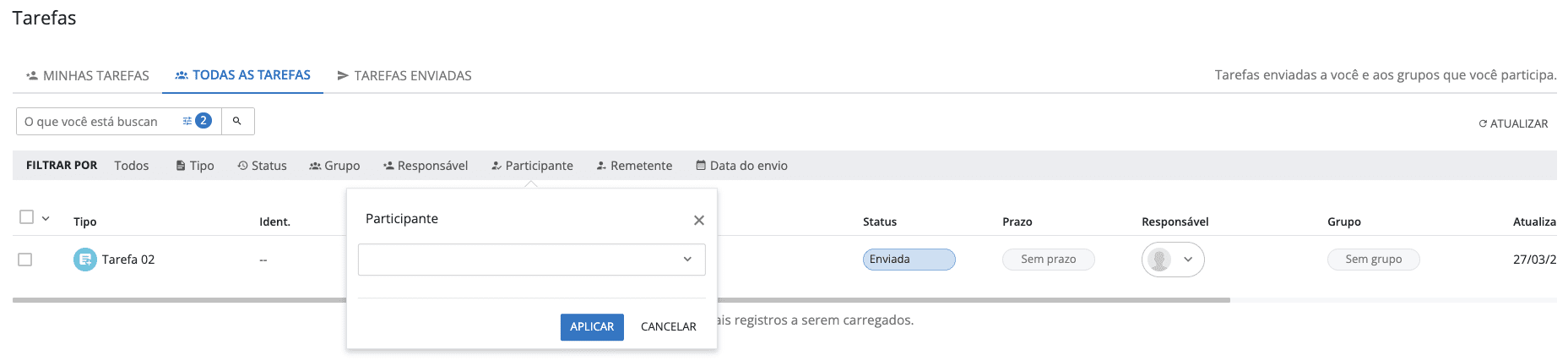1568x361 pixels.
Task: Close the Participante filter popup
Action: [698, 220]
